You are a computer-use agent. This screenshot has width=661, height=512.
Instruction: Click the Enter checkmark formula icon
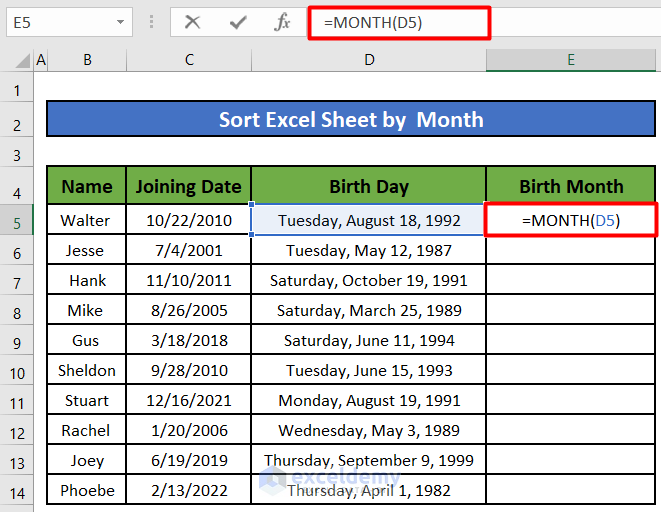coord(237,21)
